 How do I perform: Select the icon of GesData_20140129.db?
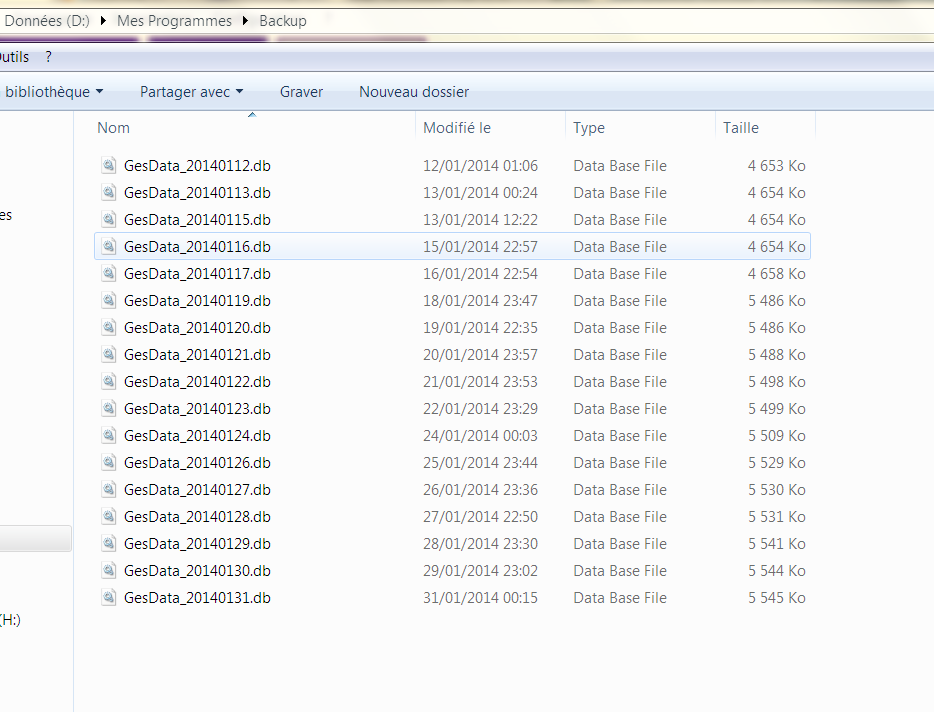pyautogui.click(x=109, y=544)
